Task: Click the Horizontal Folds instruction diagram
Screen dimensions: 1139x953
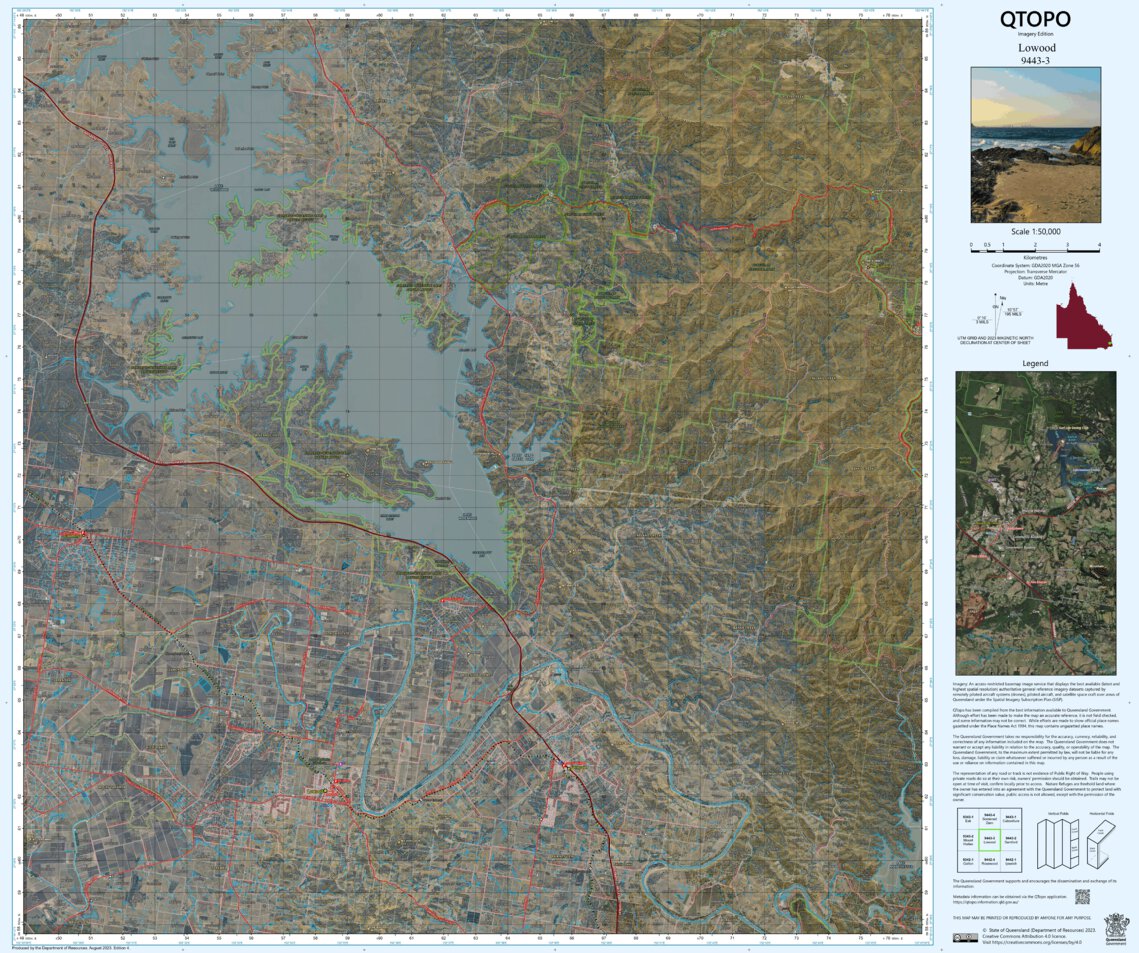Action: pos(1099,843)
